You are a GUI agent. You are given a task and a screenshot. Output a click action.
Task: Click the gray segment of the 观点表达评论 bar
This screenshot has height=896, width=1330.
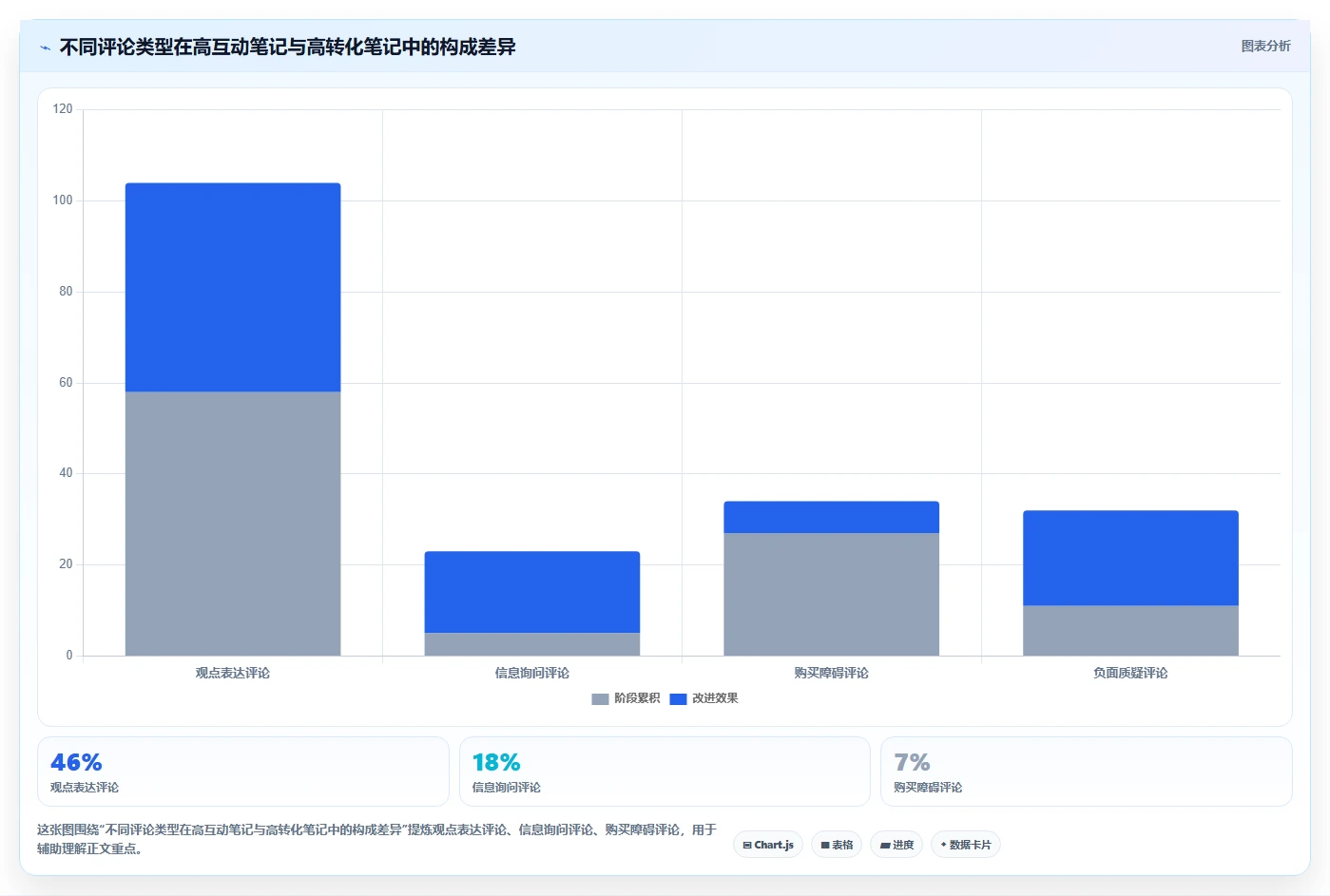click(x=233, y=524)
